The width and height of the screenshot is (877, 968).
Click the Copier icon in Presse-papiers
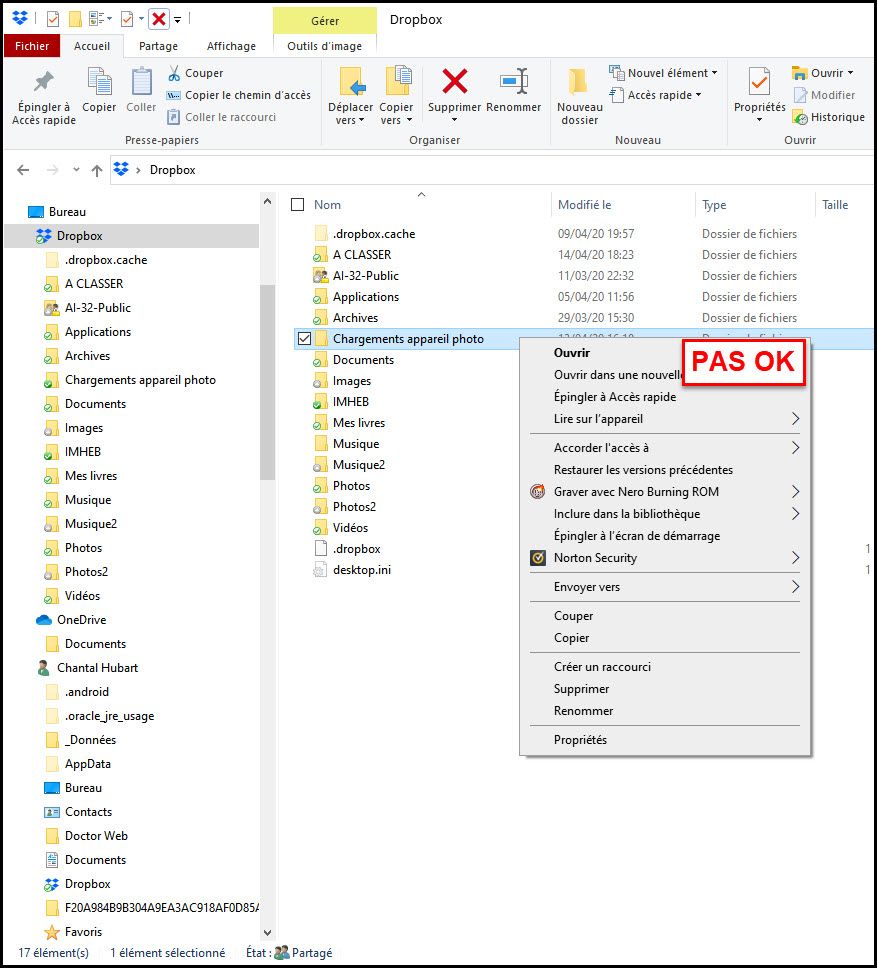coord(99,83)
